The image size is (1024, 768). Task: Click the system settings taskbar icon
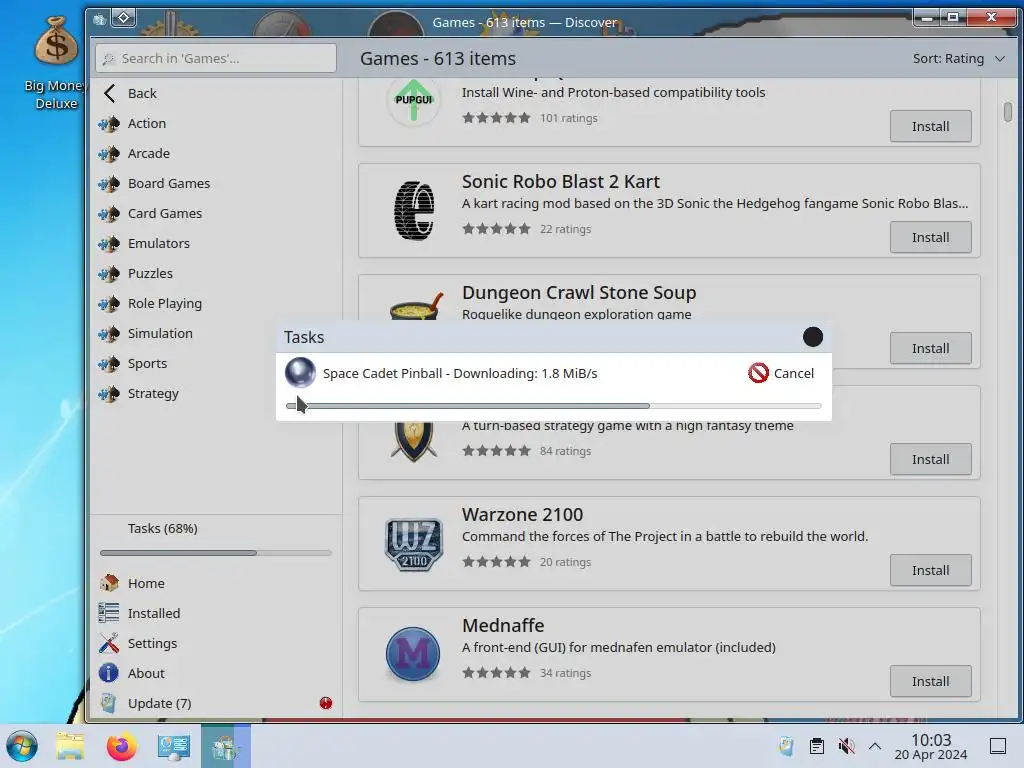[173, 746]
